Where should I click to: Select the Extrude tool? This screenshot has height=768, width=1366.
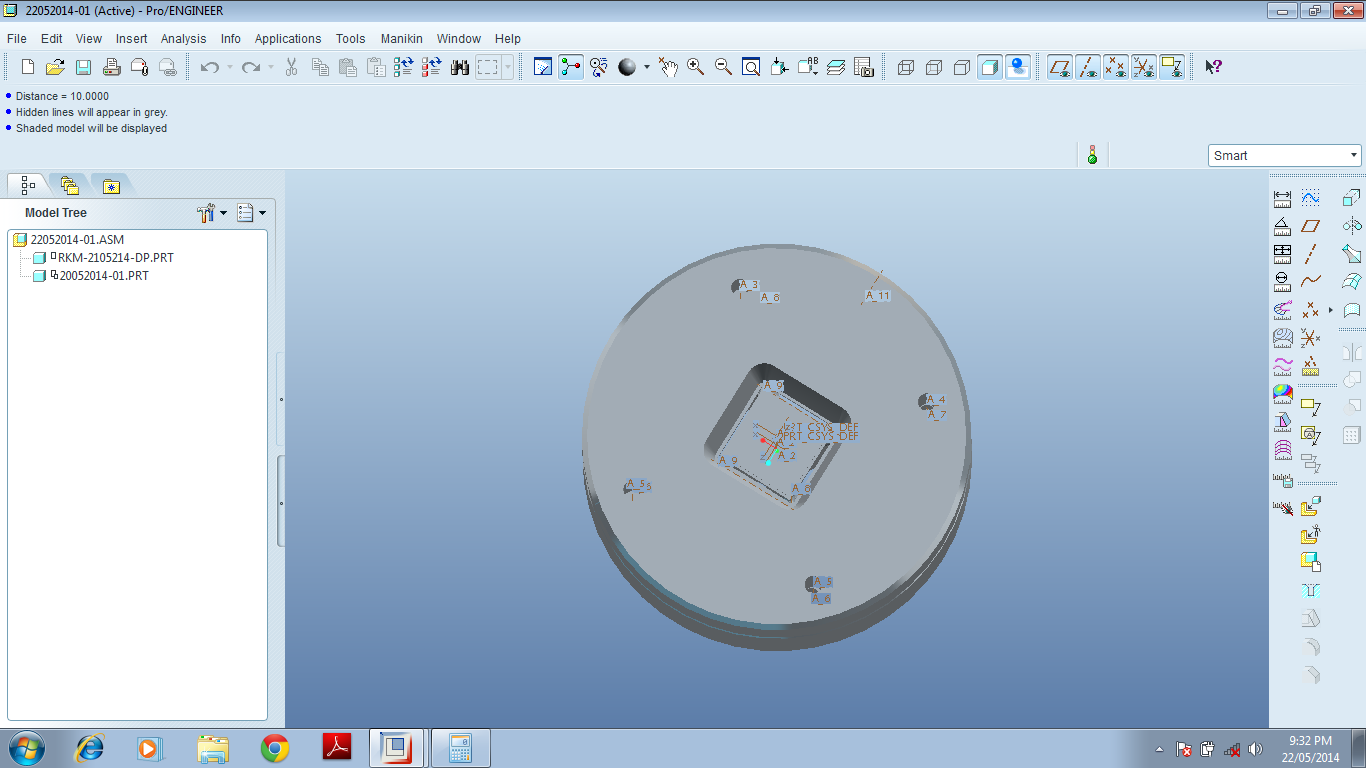[x=1352, y=198]
